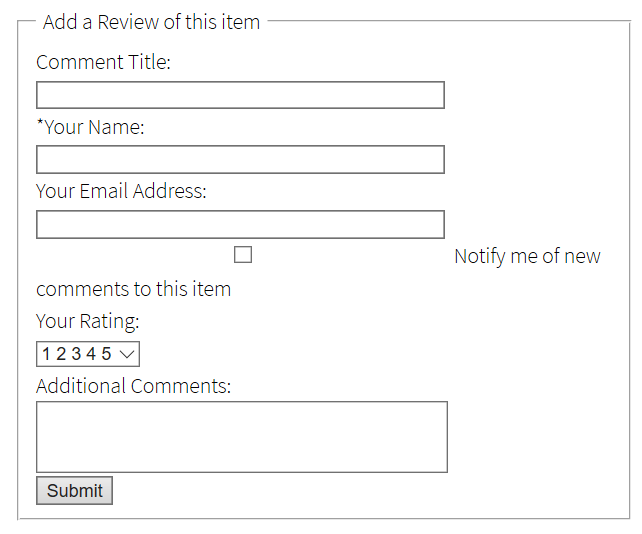
Task: Click the Your Email Address field
Action: (x=240, y=225)
